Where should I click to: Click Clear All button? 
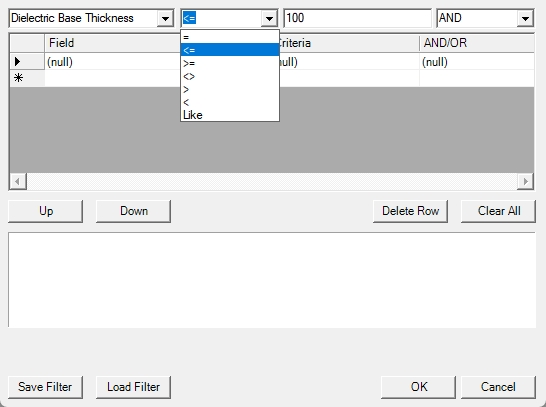[x=498, y=211]
